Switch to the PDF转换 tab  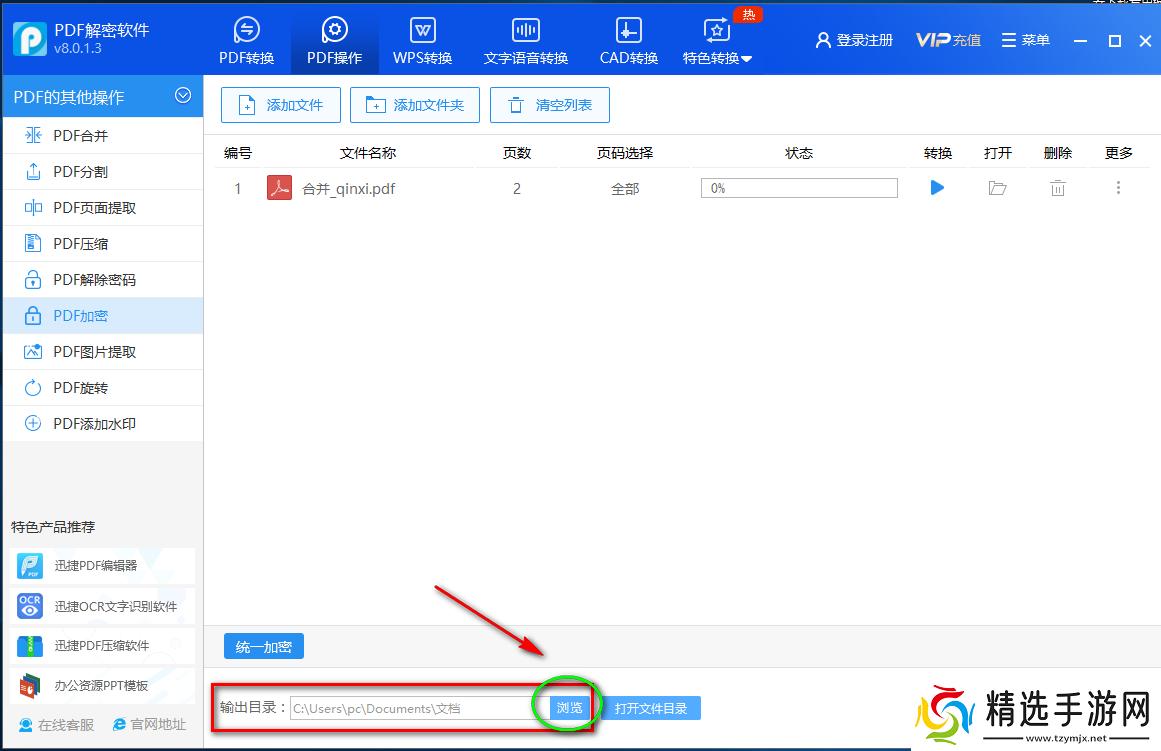(x=246, y=40)
